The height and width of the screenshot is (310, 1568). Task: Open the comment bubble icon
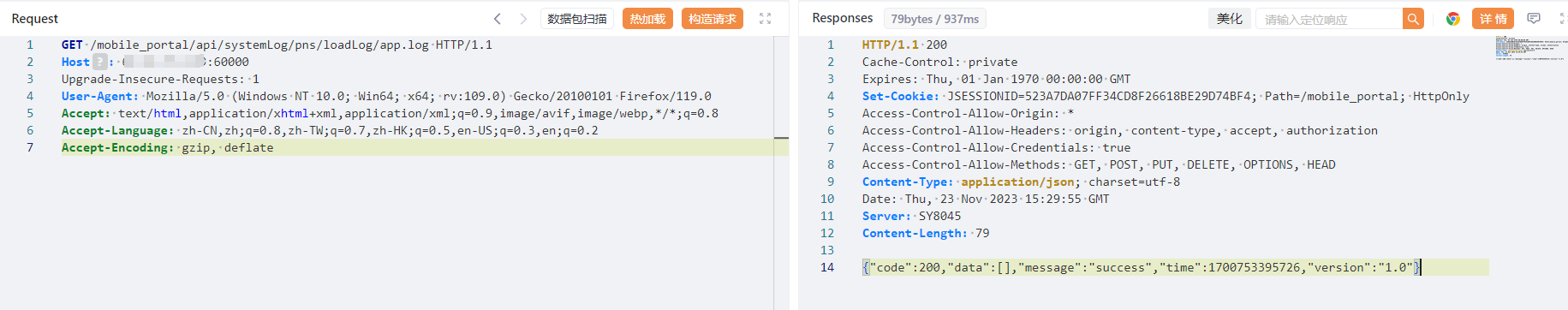pos(1534,19)
